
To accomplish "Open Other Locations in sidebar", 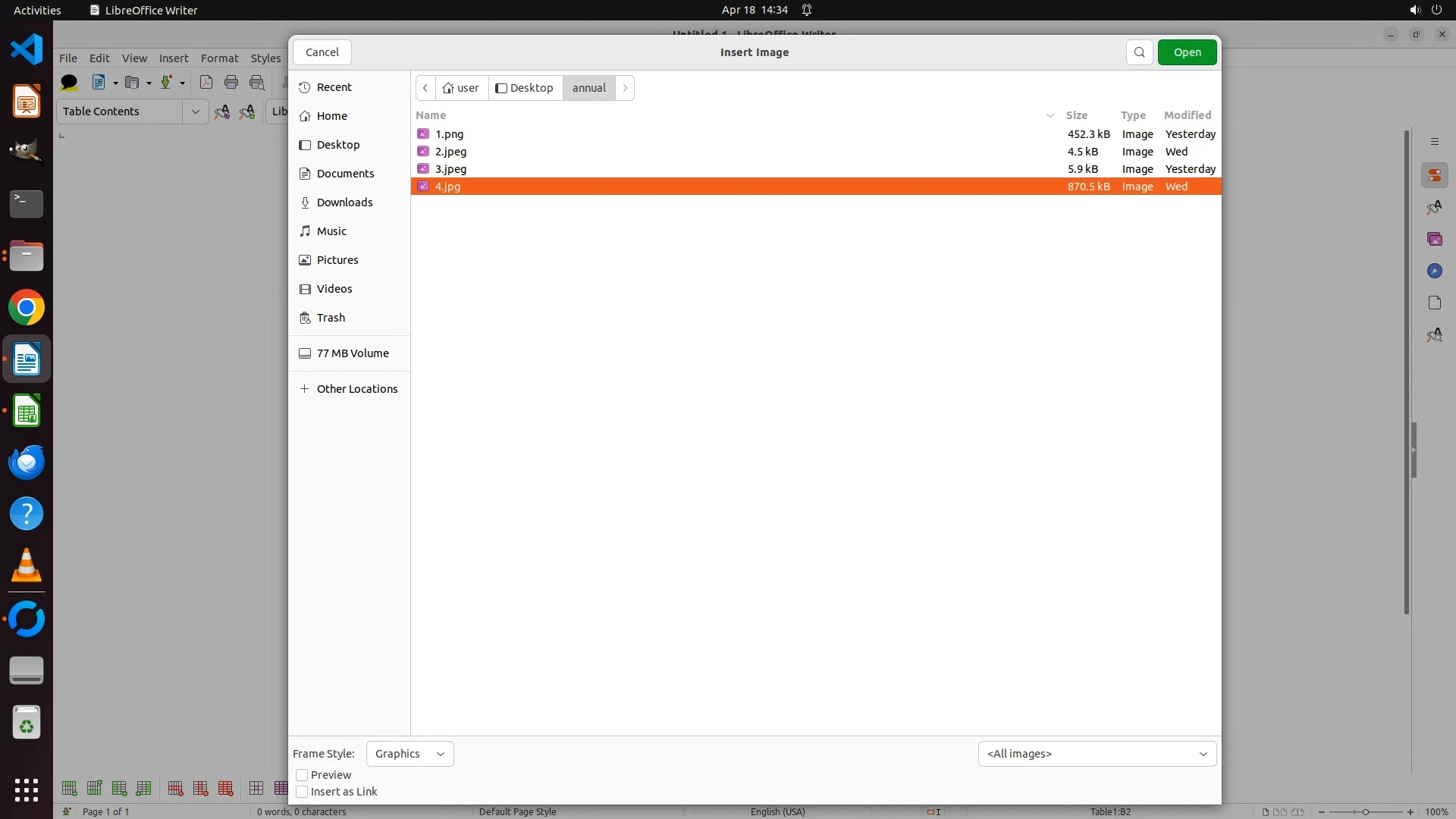I will (356, 389).
